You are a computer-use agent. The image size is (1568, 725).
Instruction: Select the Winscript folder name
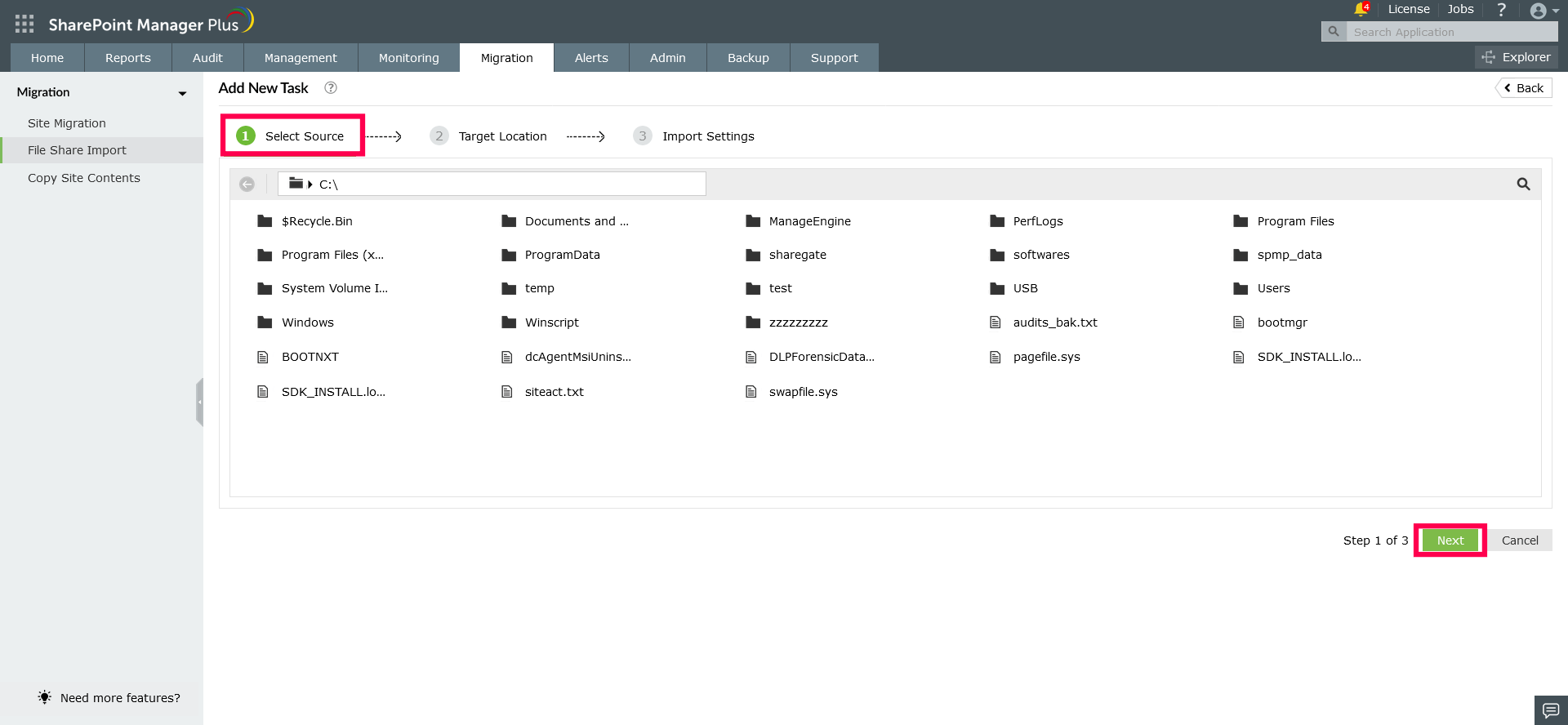tap(552, 322)
